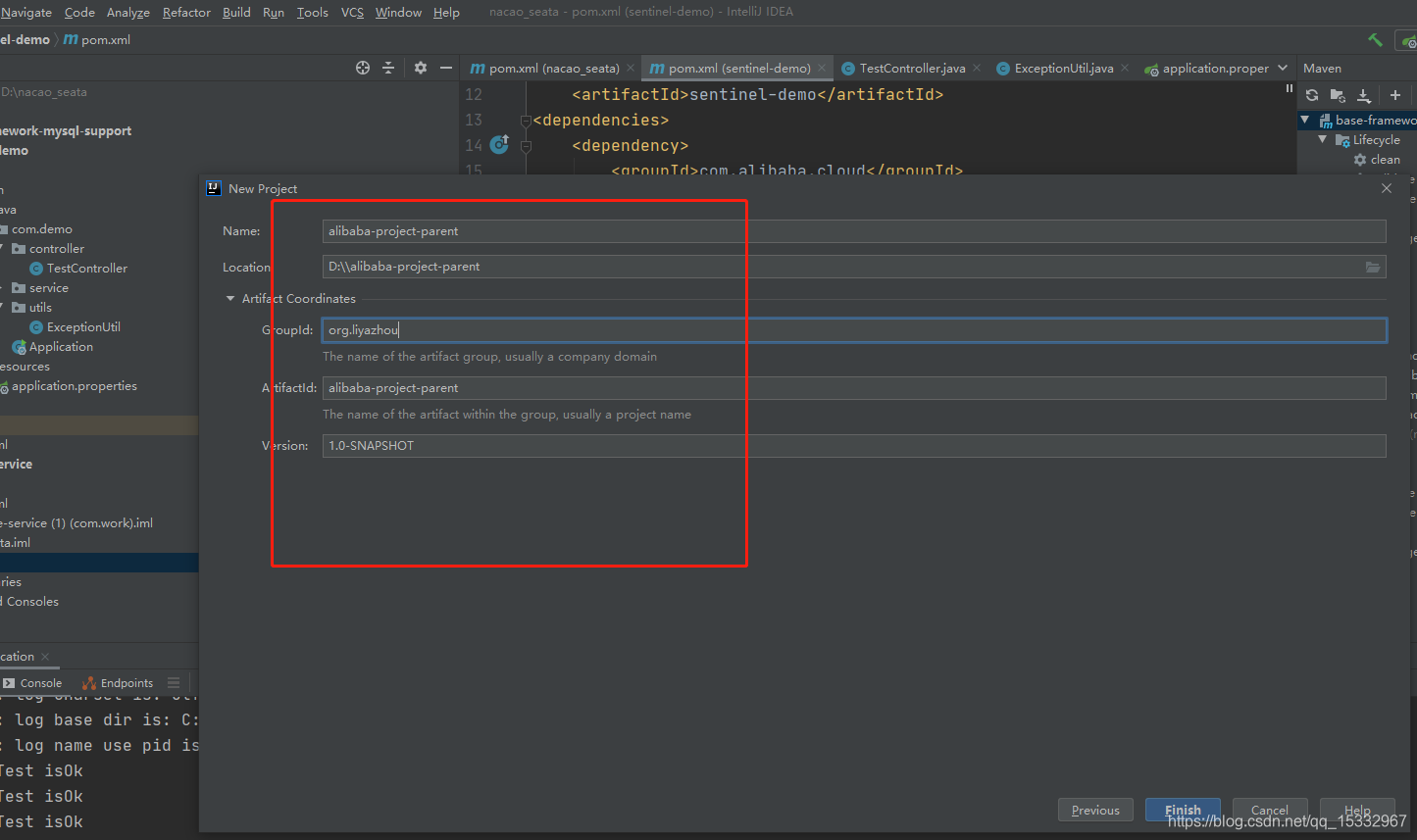Open the Build menu
Image resolution: width=1417 pixels, height=840 pixels.
(x=236, y=12)
